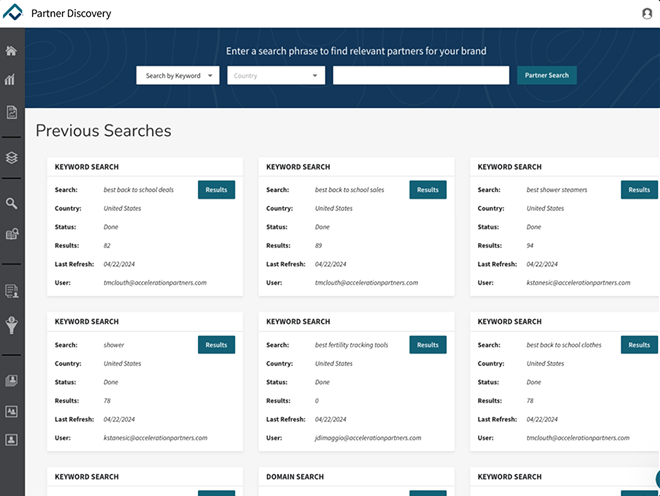Open Results for best fertility tracking tools
The height and width of the screenshot is (496, 660).
427,345
